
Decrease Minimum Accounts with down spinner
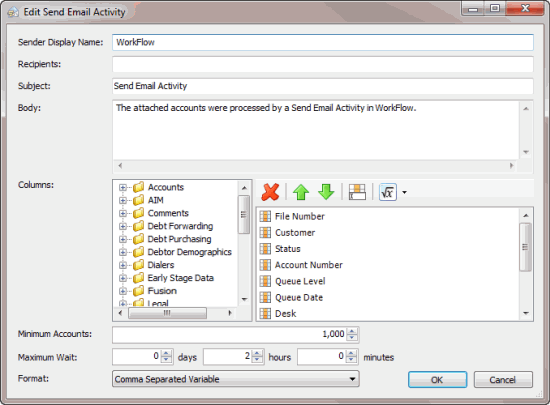(x=352, y=337)
